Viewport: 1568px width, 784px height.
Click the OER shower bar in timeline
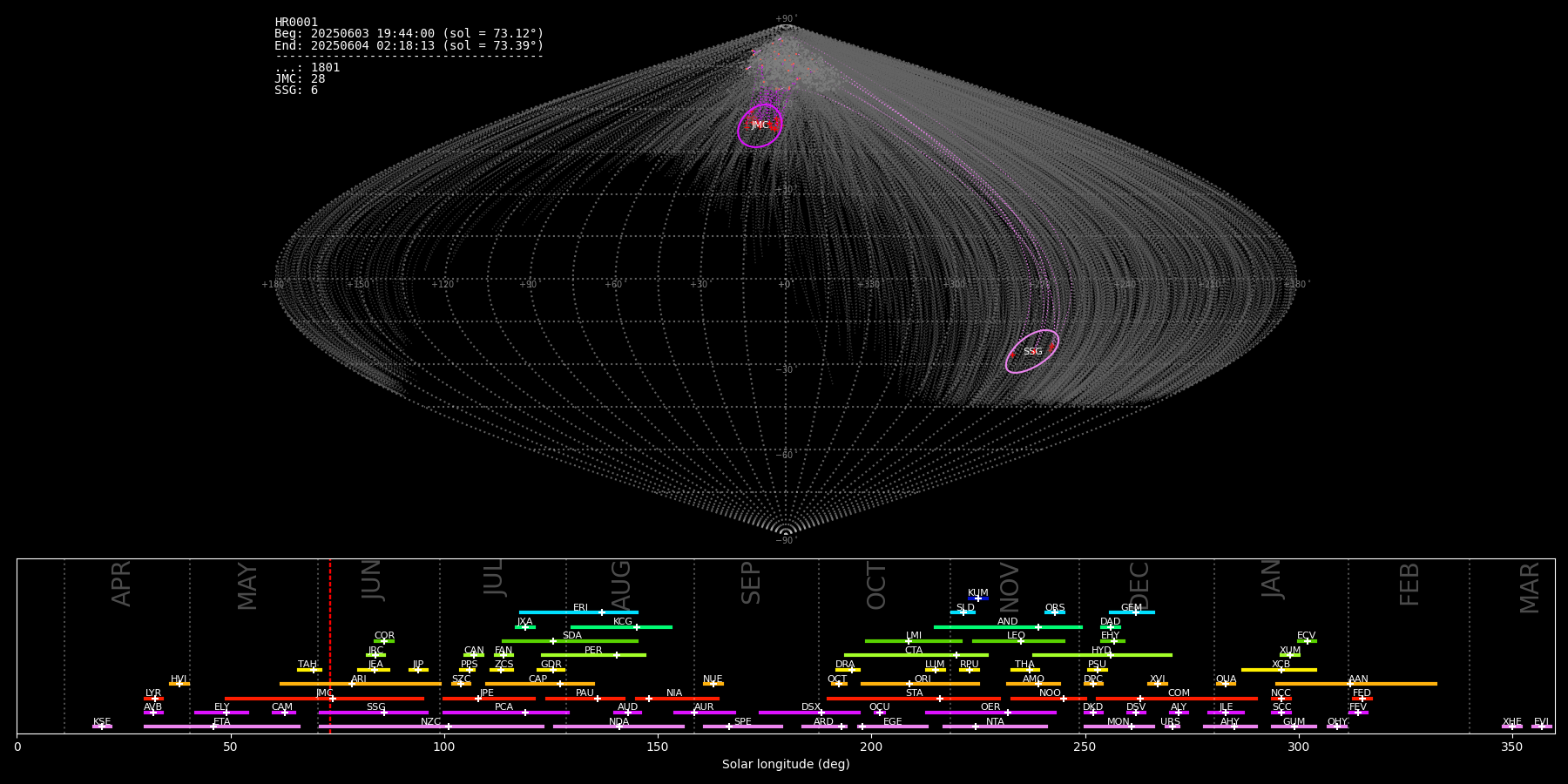(x=990, y=713)
